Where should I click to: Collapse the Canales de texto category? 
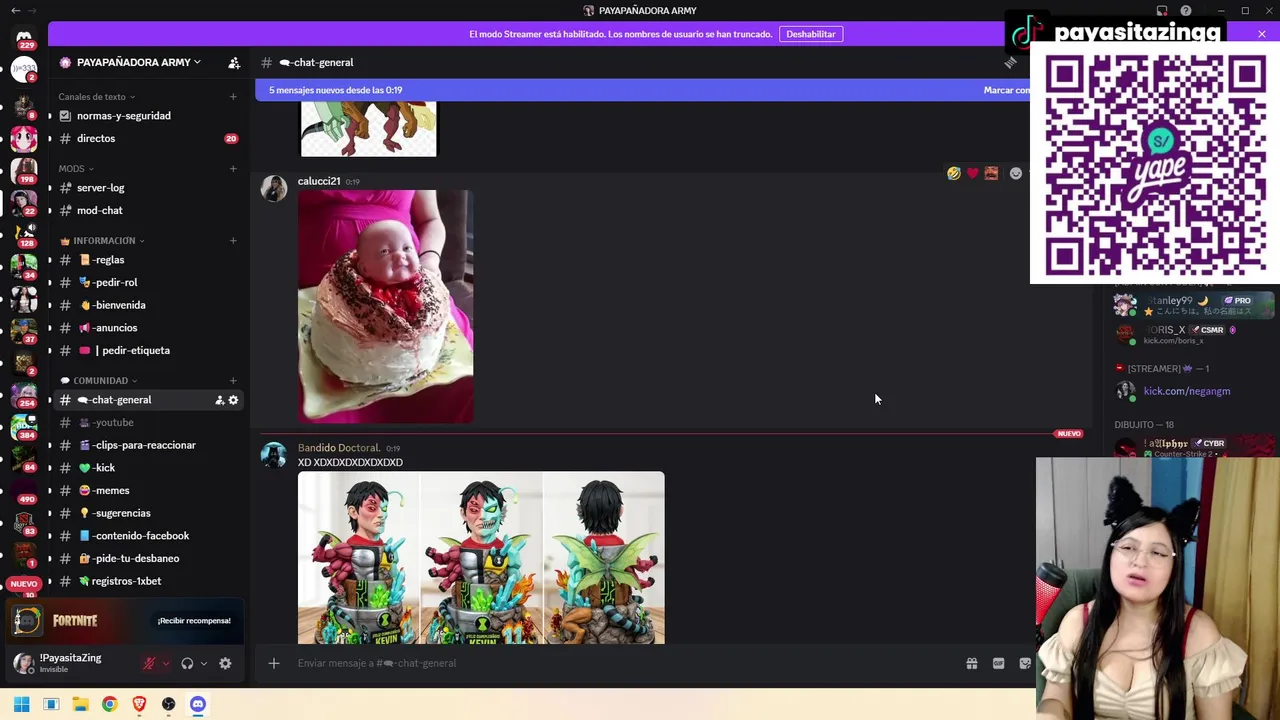pyautogui.click(x=97, y=97)
